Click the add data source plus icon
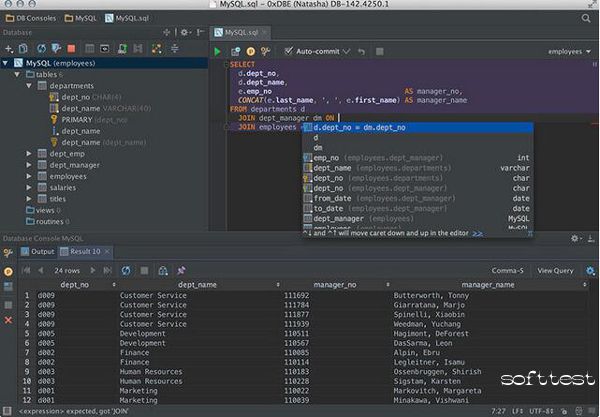Viewport: 600px width, 417px height. [9, 49]
